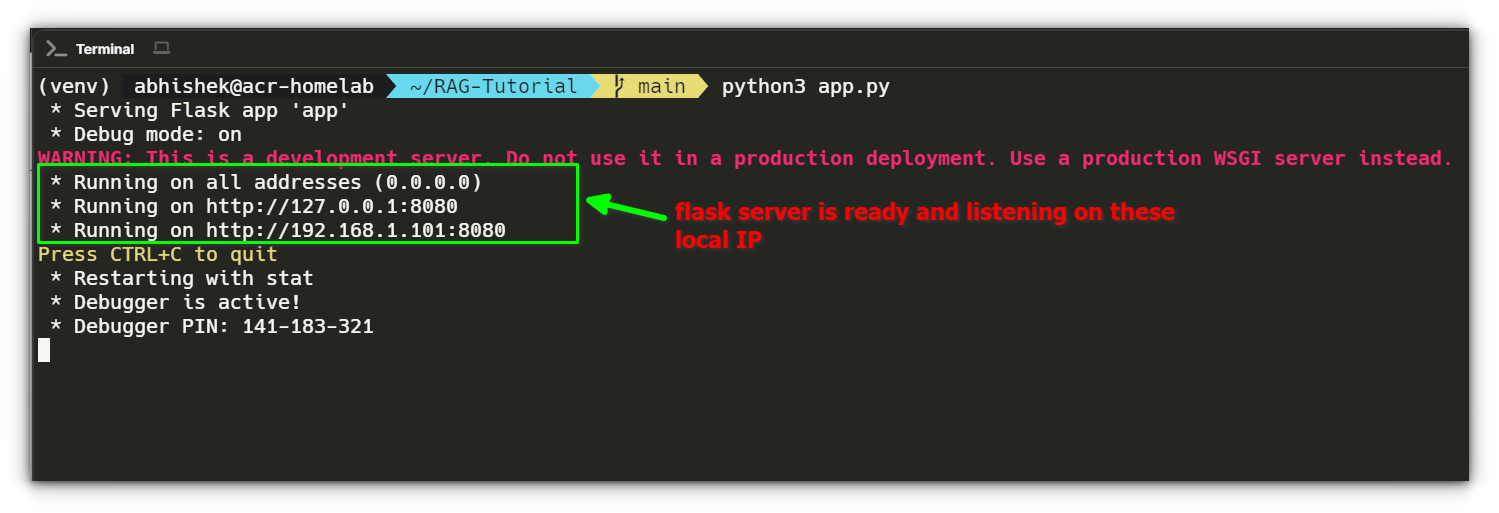Open the http://127.0.0.1:8080 URL
Screen dimensions: 1499x513
pyautogui.click(x=331, y=206)
